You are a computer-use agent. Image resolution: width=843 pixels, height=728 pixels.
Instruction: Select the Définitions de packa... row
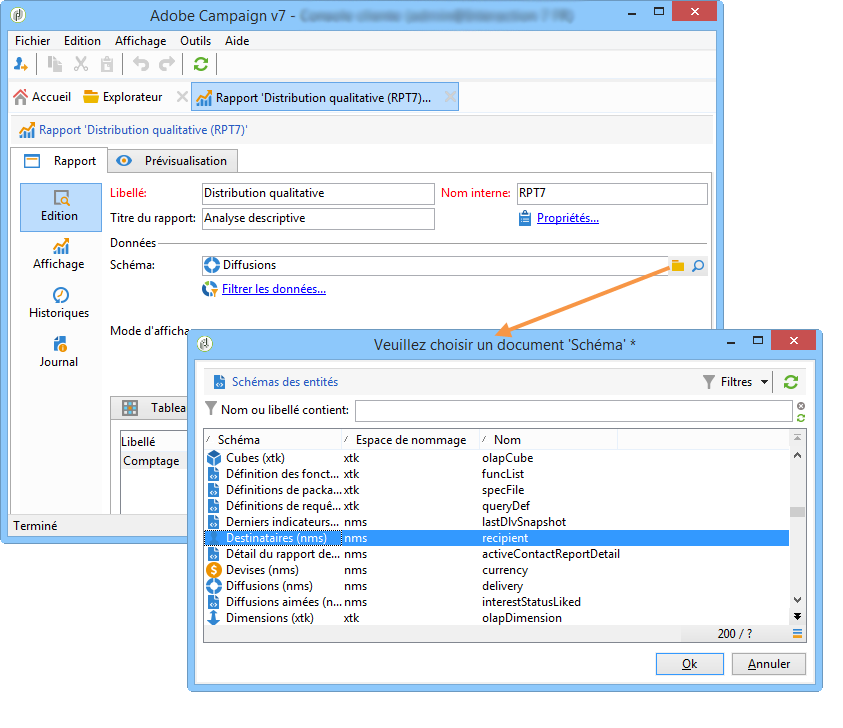496,490
